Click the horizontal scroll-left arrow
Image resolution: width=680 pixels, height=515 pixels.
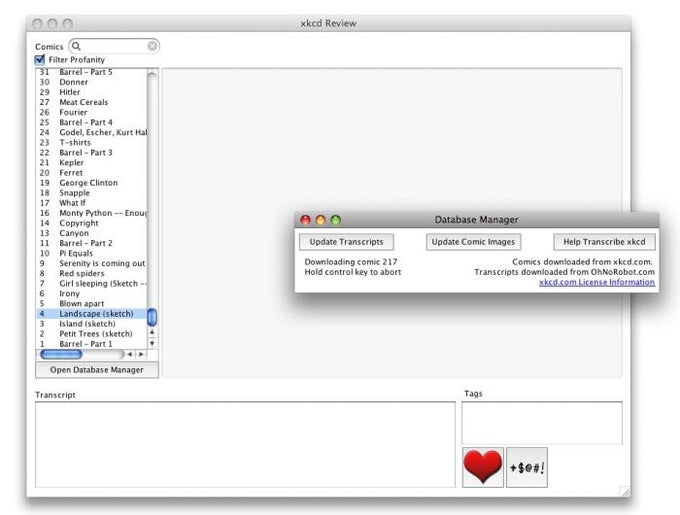click(129, 354)
